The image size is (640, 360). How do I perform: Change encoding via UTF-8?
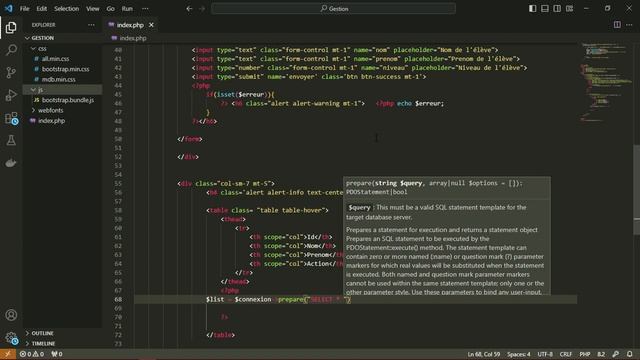click(x=545, y=354)
